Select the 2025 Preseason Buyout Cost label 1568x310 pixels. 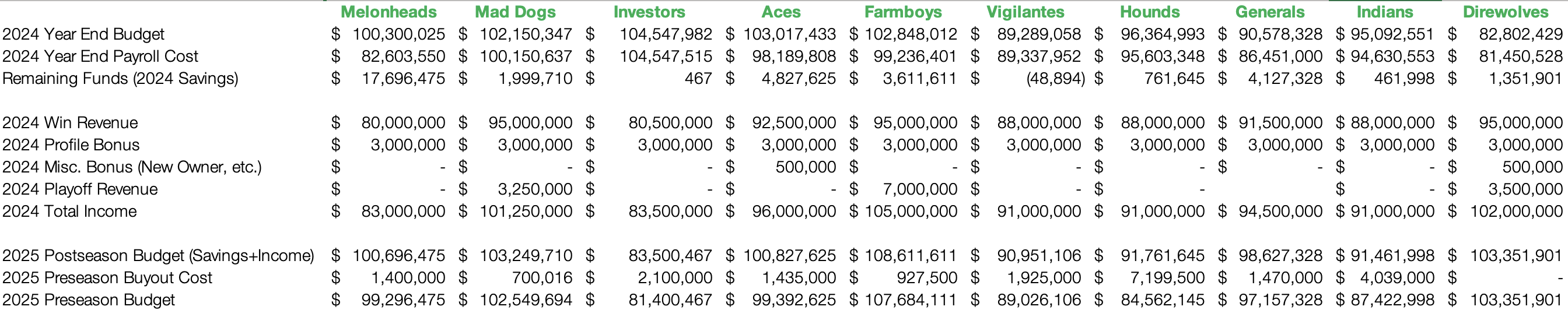[107, 278]
